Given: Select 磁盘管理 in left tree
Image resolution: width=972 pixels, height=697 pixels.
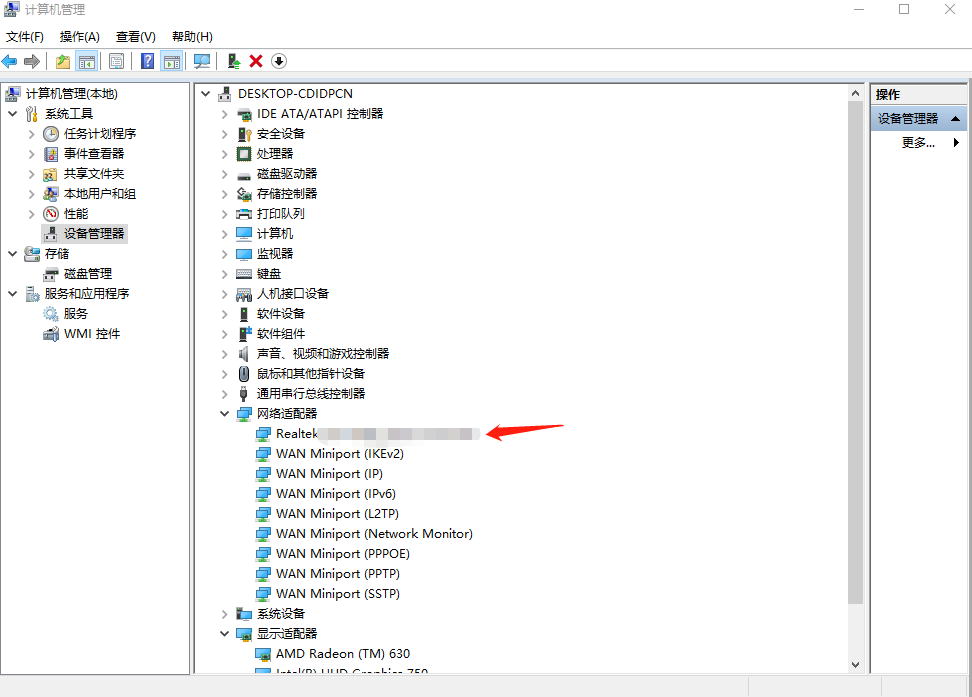Looking at the screenshot, I should point(88,273).
